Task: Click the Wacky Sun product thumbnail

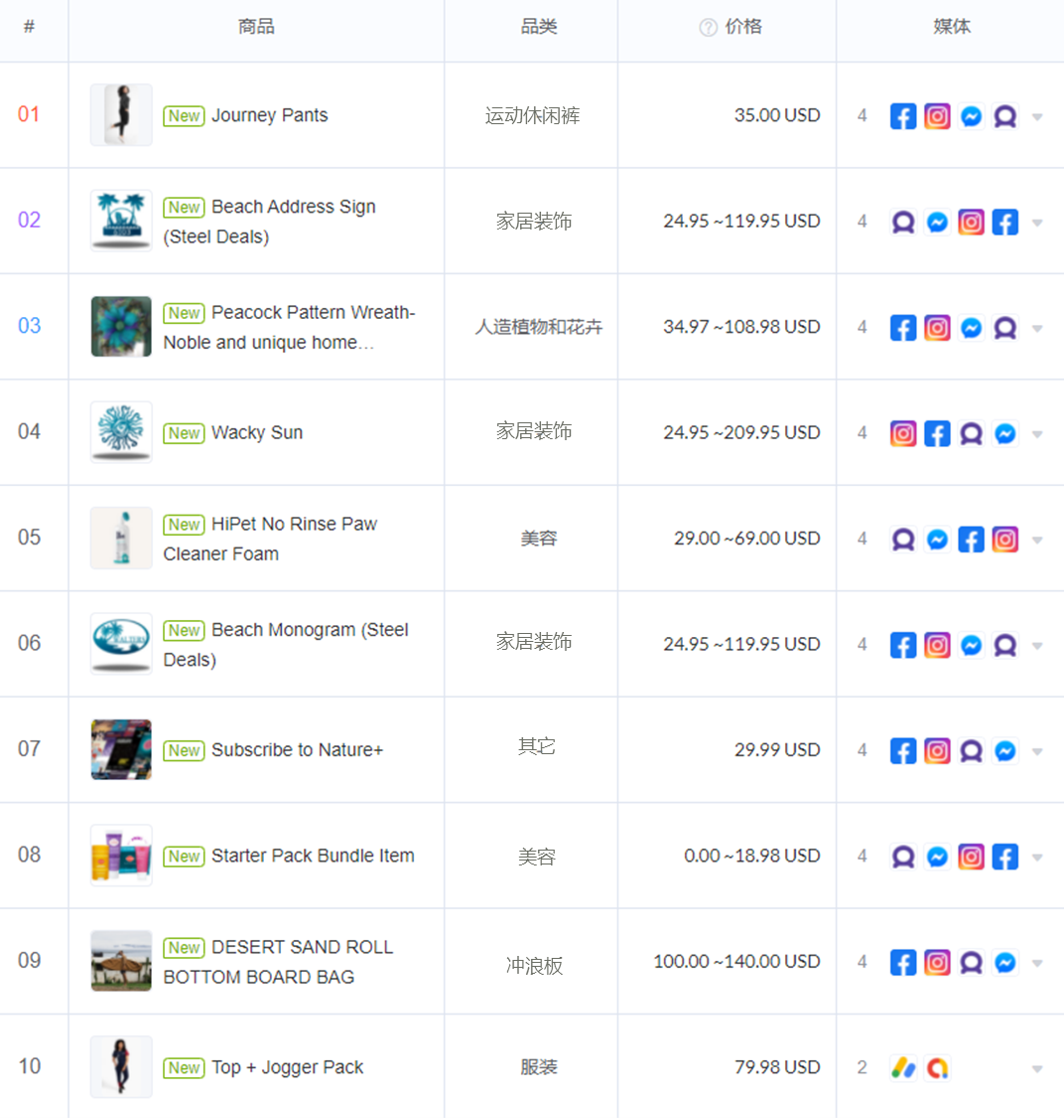Action: 120,433
